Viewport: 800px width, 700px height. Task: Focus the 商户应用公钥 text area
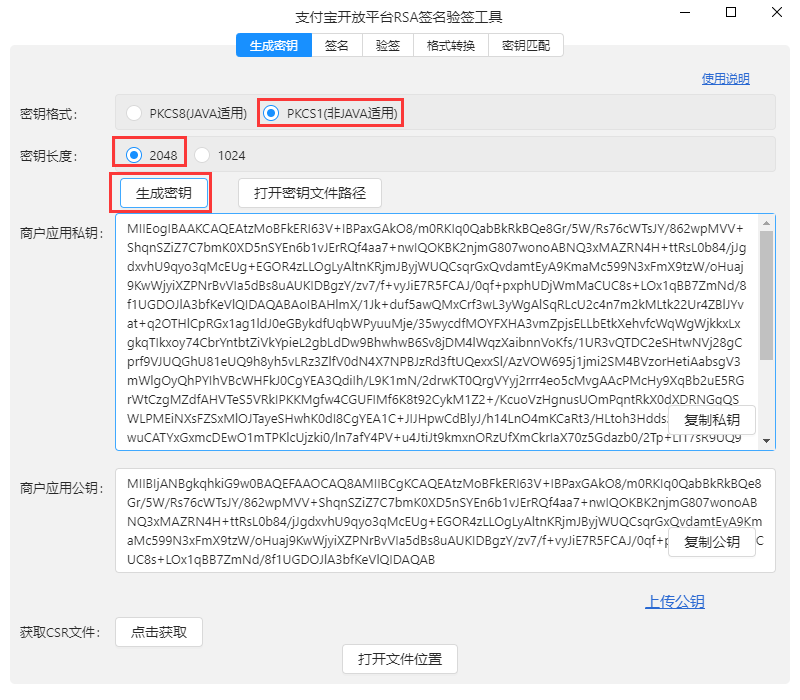point(445,521)
